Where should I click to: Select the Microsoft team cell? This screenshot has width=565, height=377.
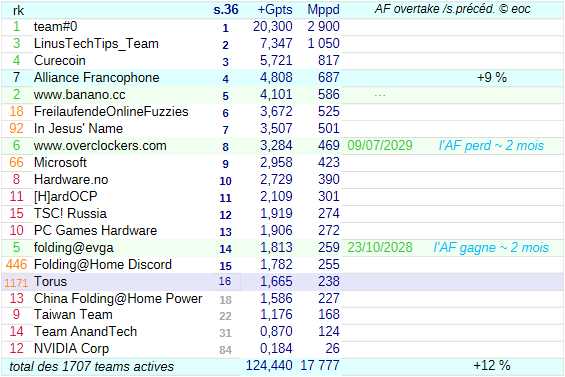(60, 163)
